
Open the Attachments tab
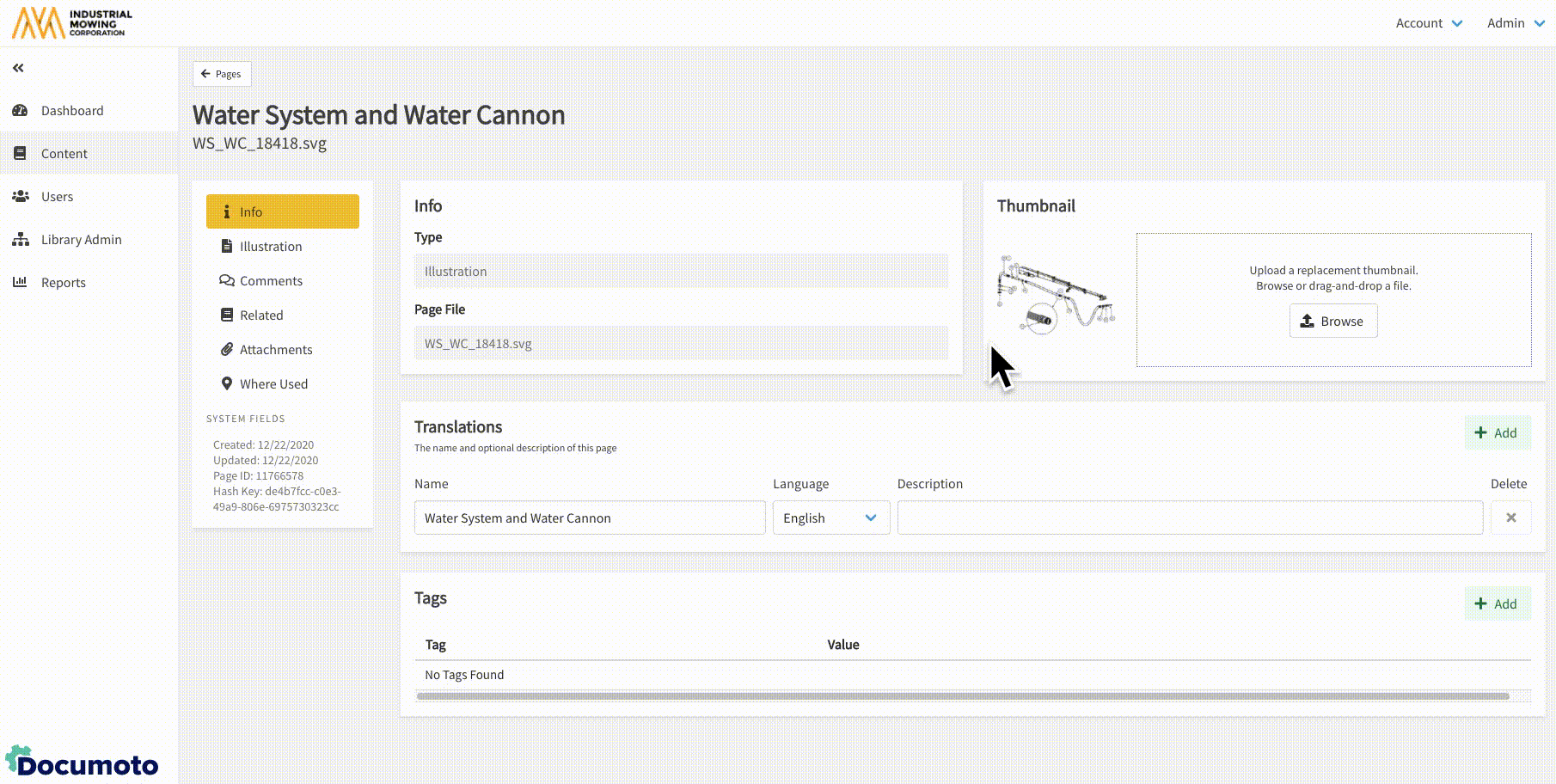[x=275, y=350]
